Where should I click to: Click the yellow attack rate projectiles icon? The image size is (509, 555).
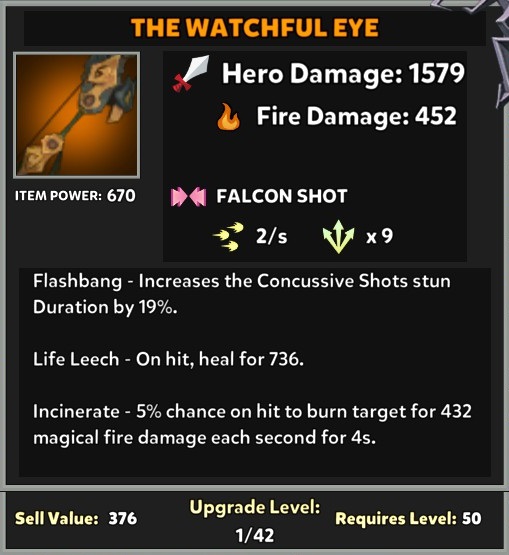[228, 236]
